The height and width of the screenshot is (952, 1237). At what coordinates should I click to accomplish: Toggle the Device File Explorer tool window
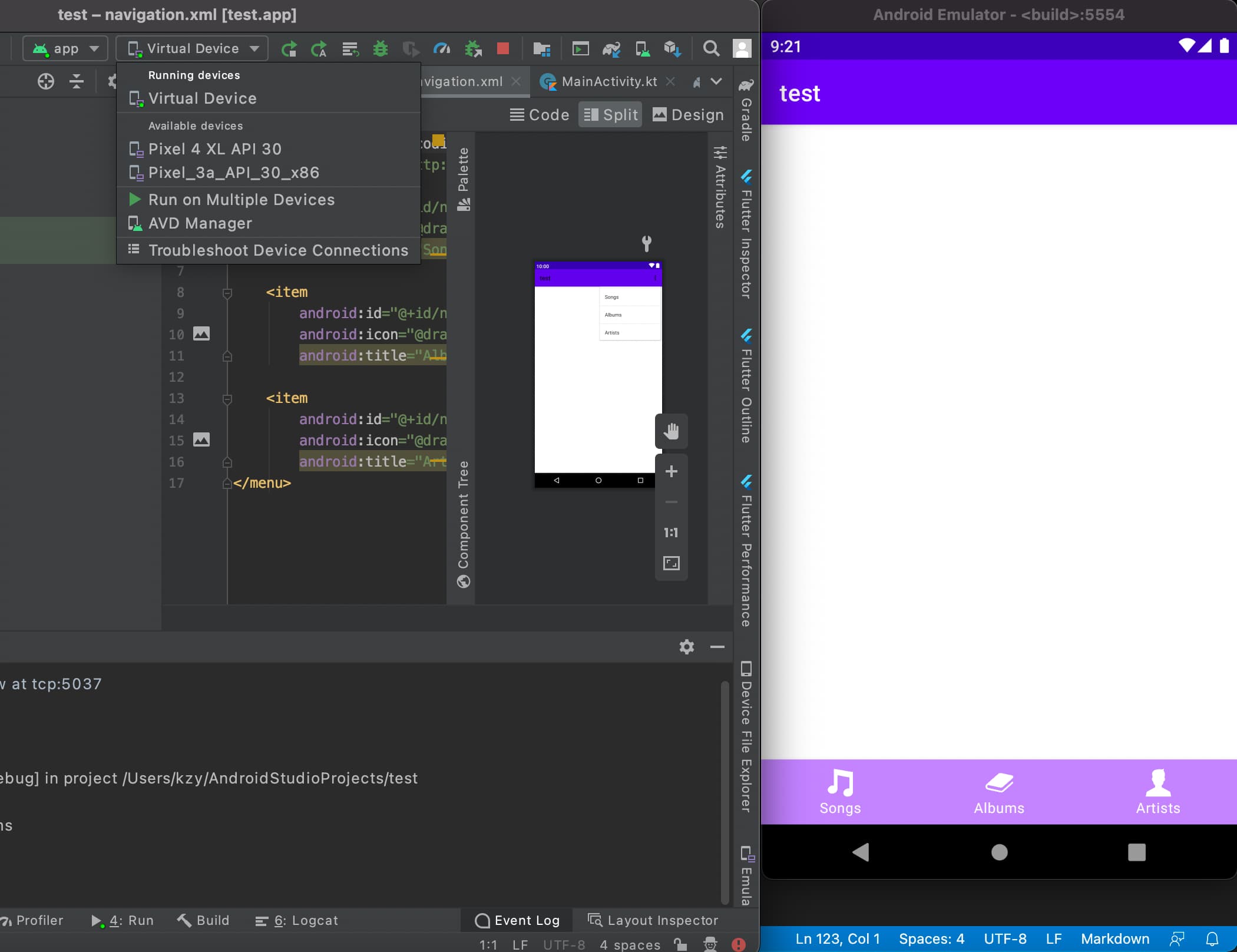point(746,738)
